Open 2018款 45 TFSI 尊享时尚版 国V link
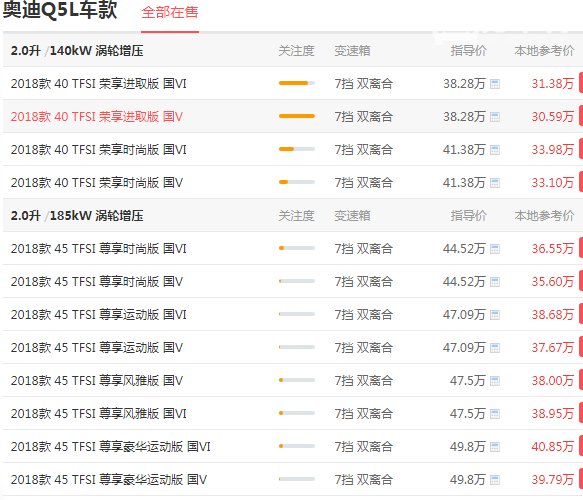This screenshot has height=500, width=583. point(97,281)
